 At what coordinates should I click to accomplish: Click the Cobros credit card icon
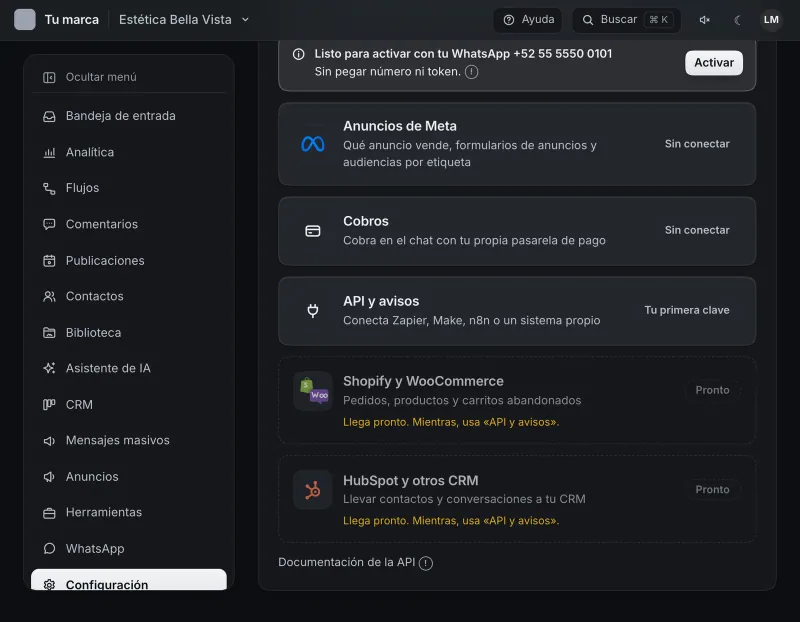tap(313, 231)
